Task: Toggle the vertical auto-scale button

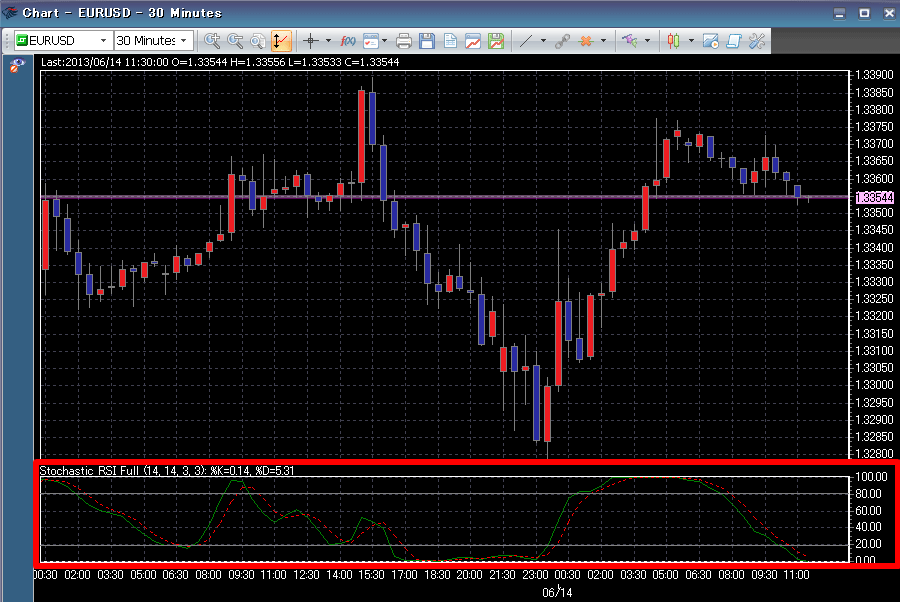Action: point(280,41)
